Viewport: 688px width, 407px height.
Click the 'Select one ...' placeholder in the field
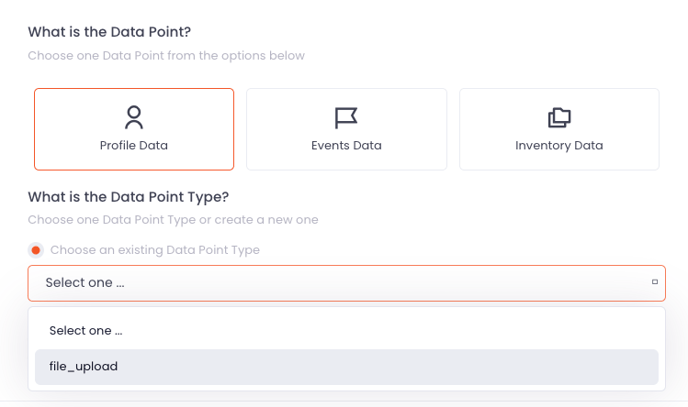coord(85,283)
